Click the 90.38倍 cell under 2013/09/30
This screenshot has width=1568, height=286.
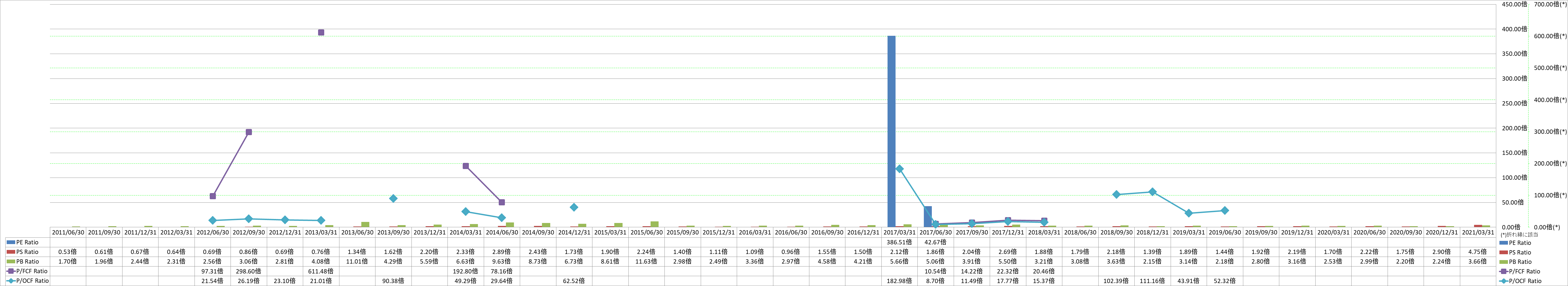click(x=393, y=281)
